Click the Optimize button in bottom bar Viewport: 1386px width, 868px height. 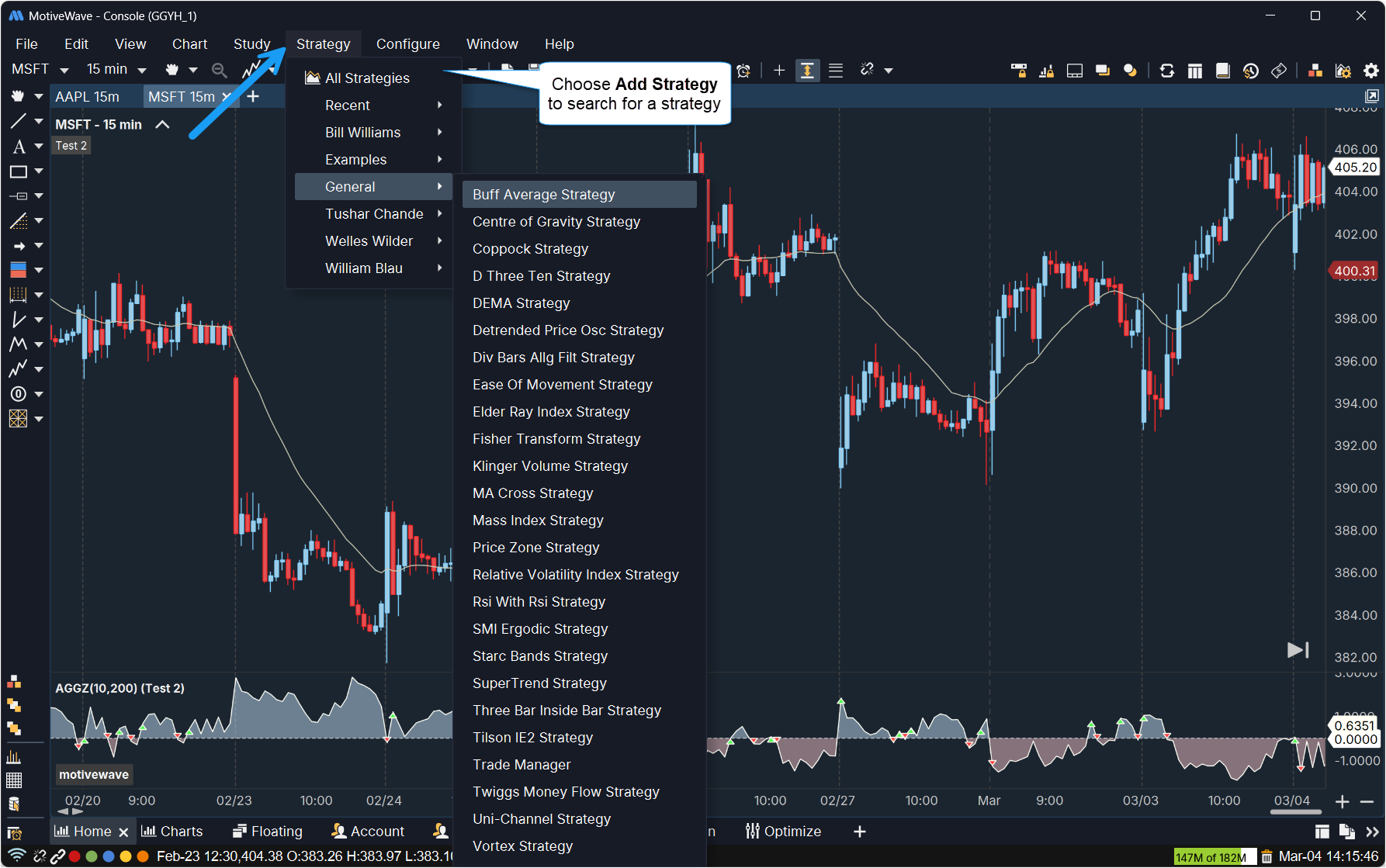click(x=784, y=832)
